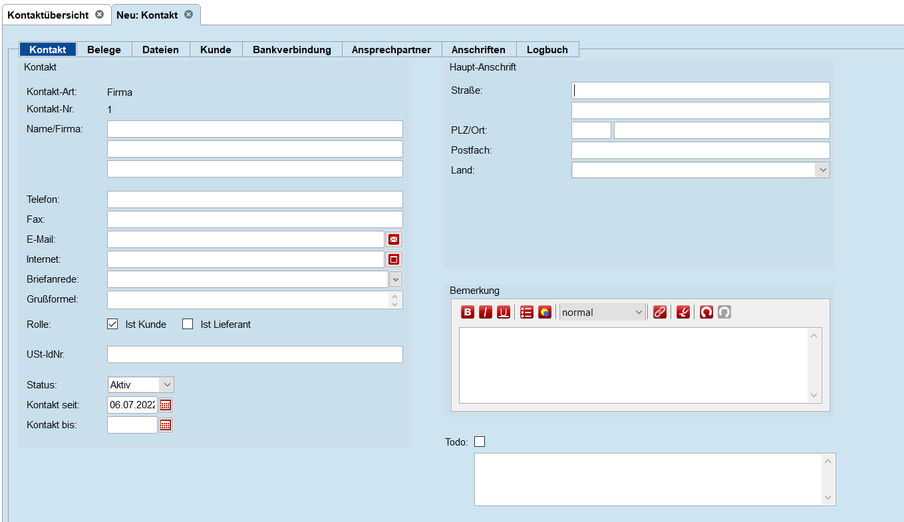
Task: Focus the first Straße input field
Action: point(700,91)
